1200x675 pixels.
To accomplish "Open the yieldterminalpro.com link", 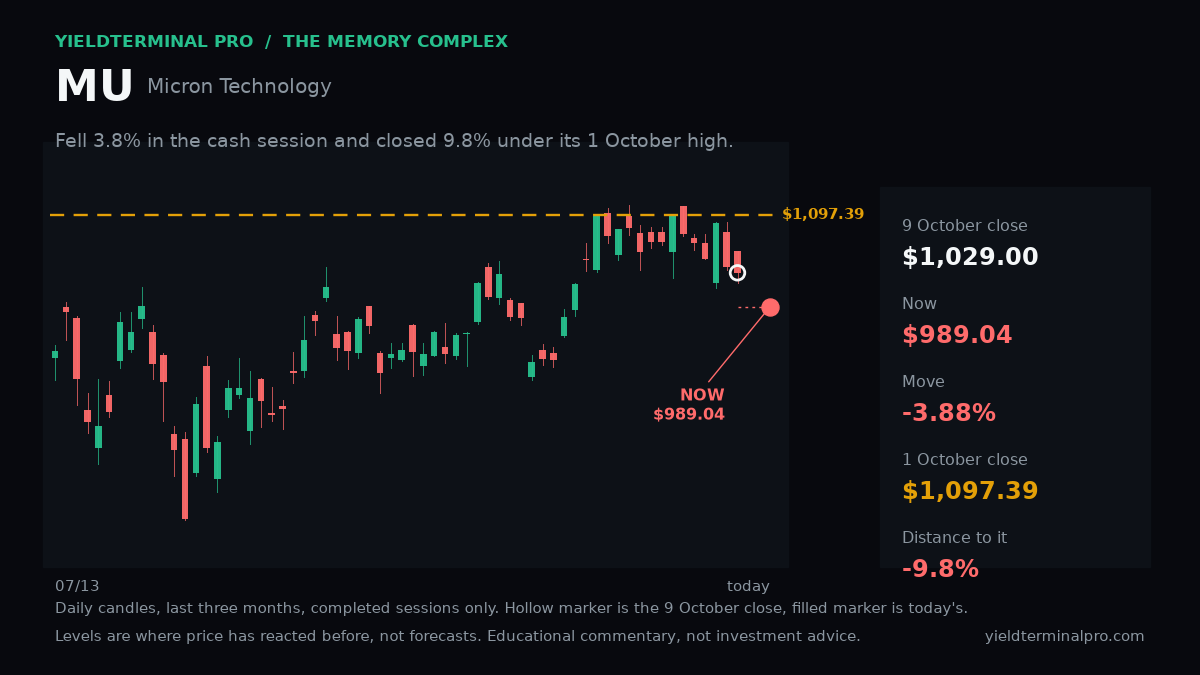I will point(1064,637).
